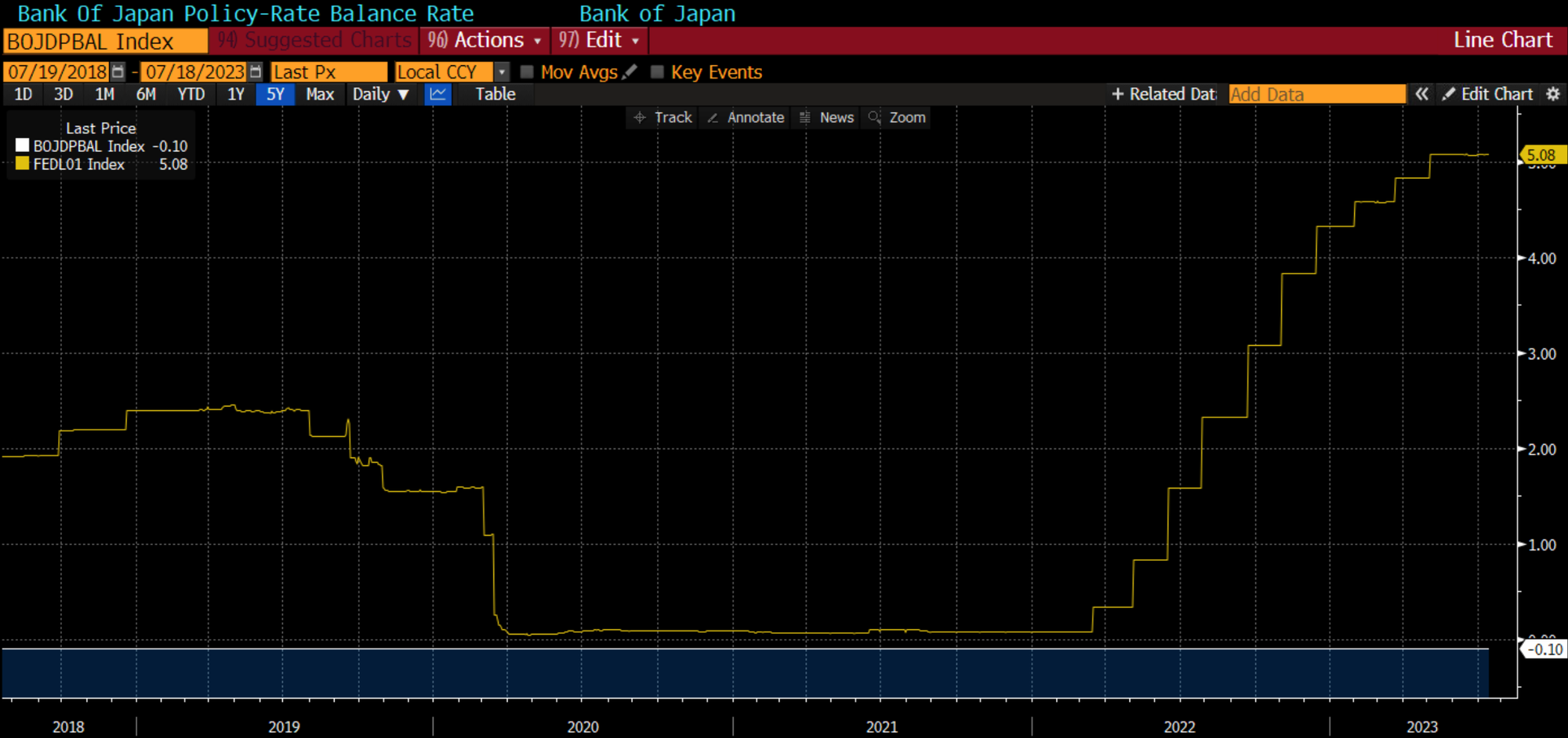Screen dimensions: 1568x738
Task: Open the start date calendar picker
Action: (118, 72)
